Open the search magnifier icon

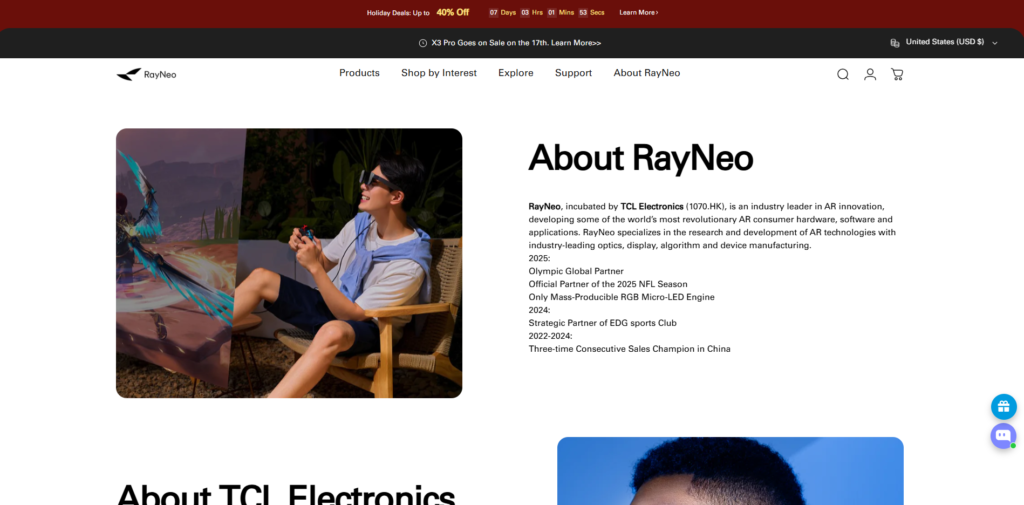[x=842, y=74]
